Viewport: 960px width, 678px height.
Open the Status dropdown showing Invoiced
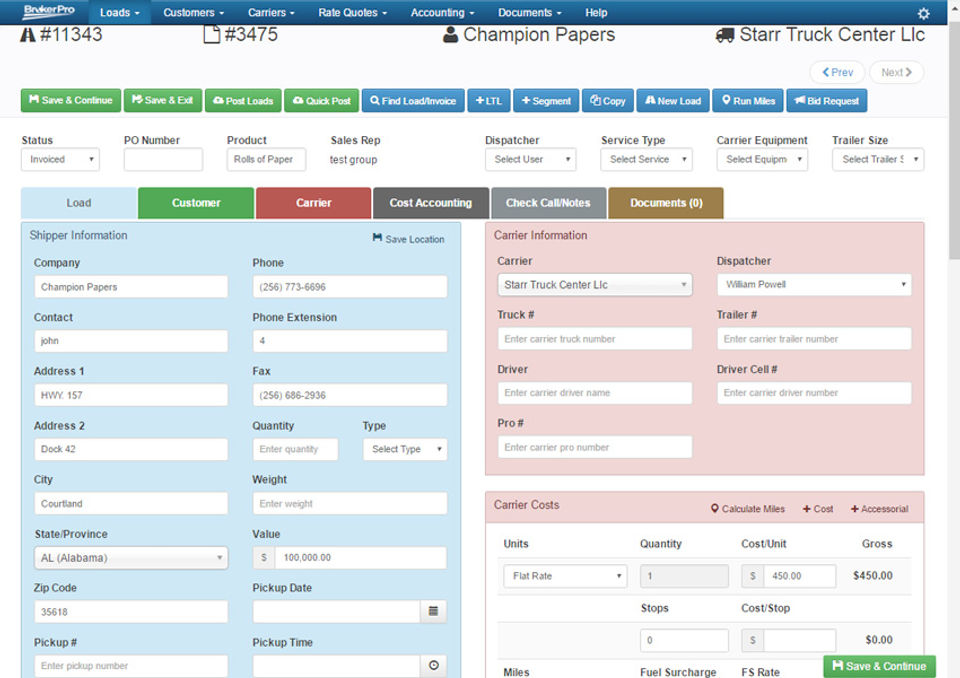point(61,159)
